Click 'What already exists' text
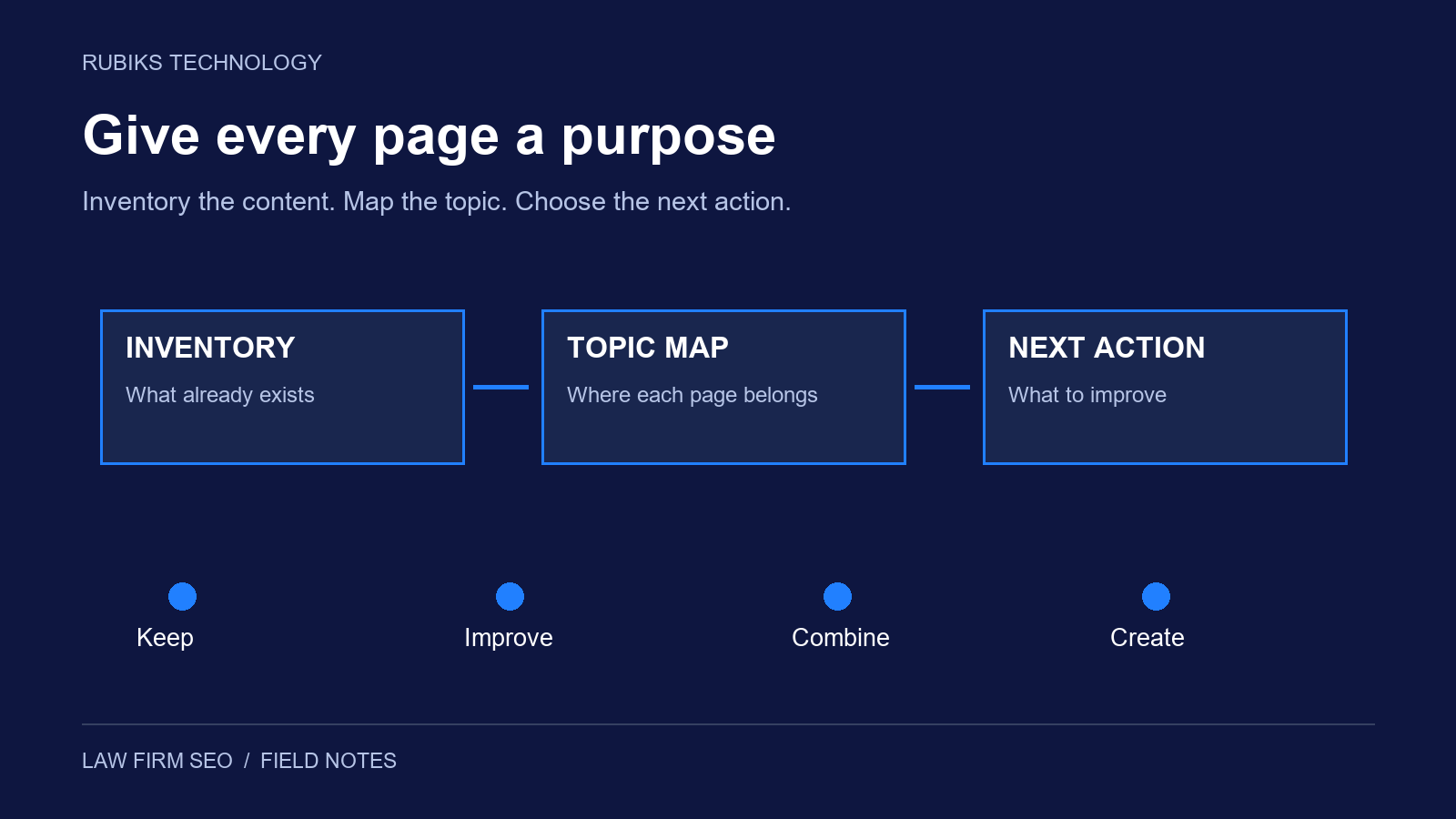 [220, 395]
